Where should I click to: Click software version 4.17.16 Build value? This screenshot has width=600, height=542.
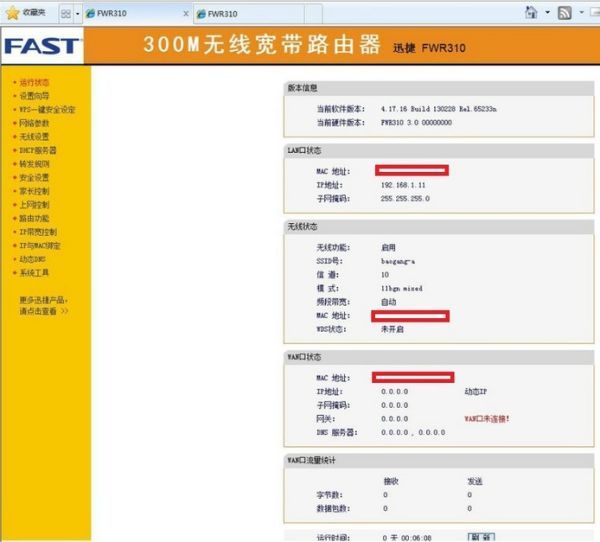[439, 109]
